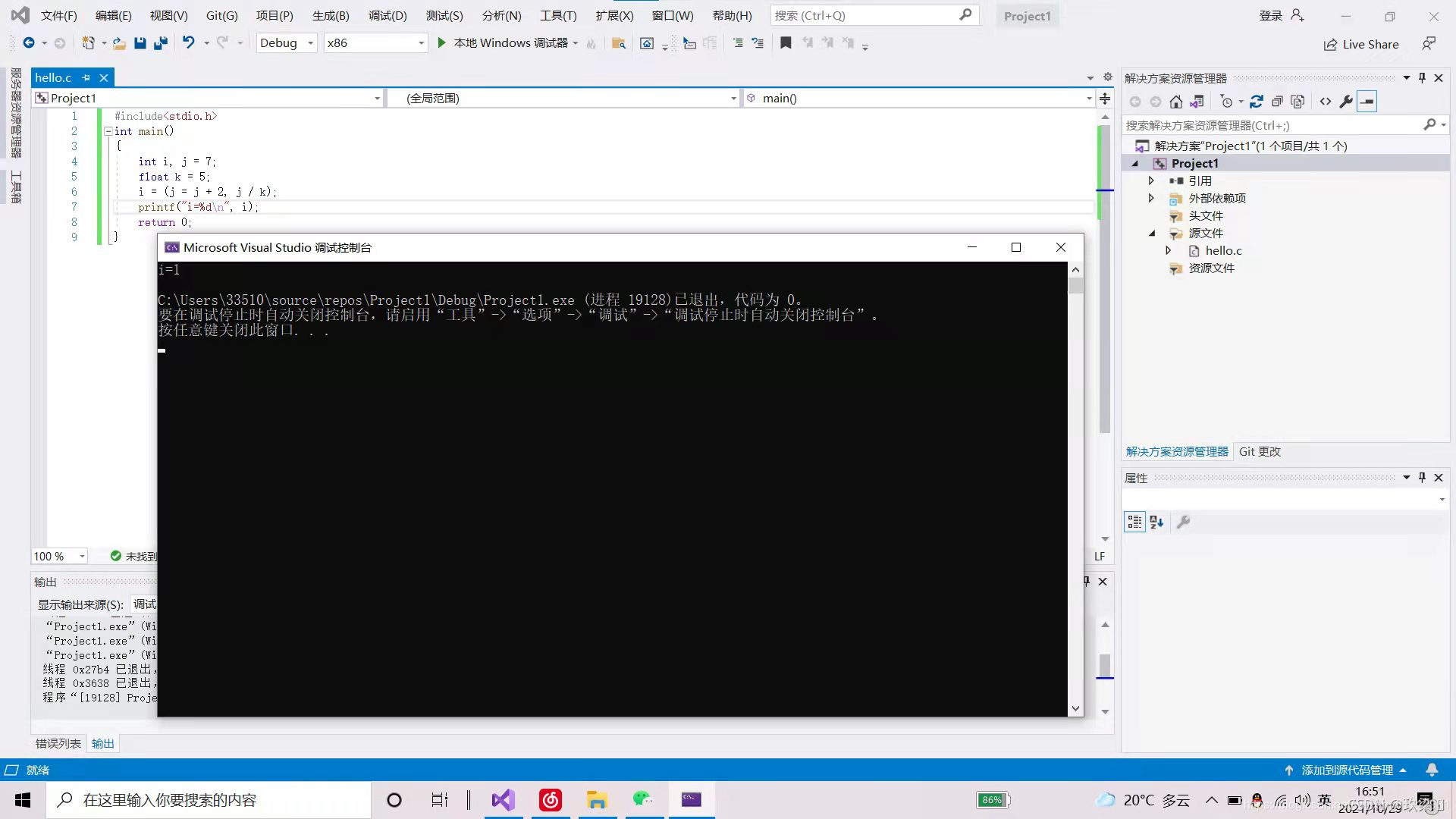Toggle pin on the hello.c tab
The image size is (1456, 819).
point(86,77)
